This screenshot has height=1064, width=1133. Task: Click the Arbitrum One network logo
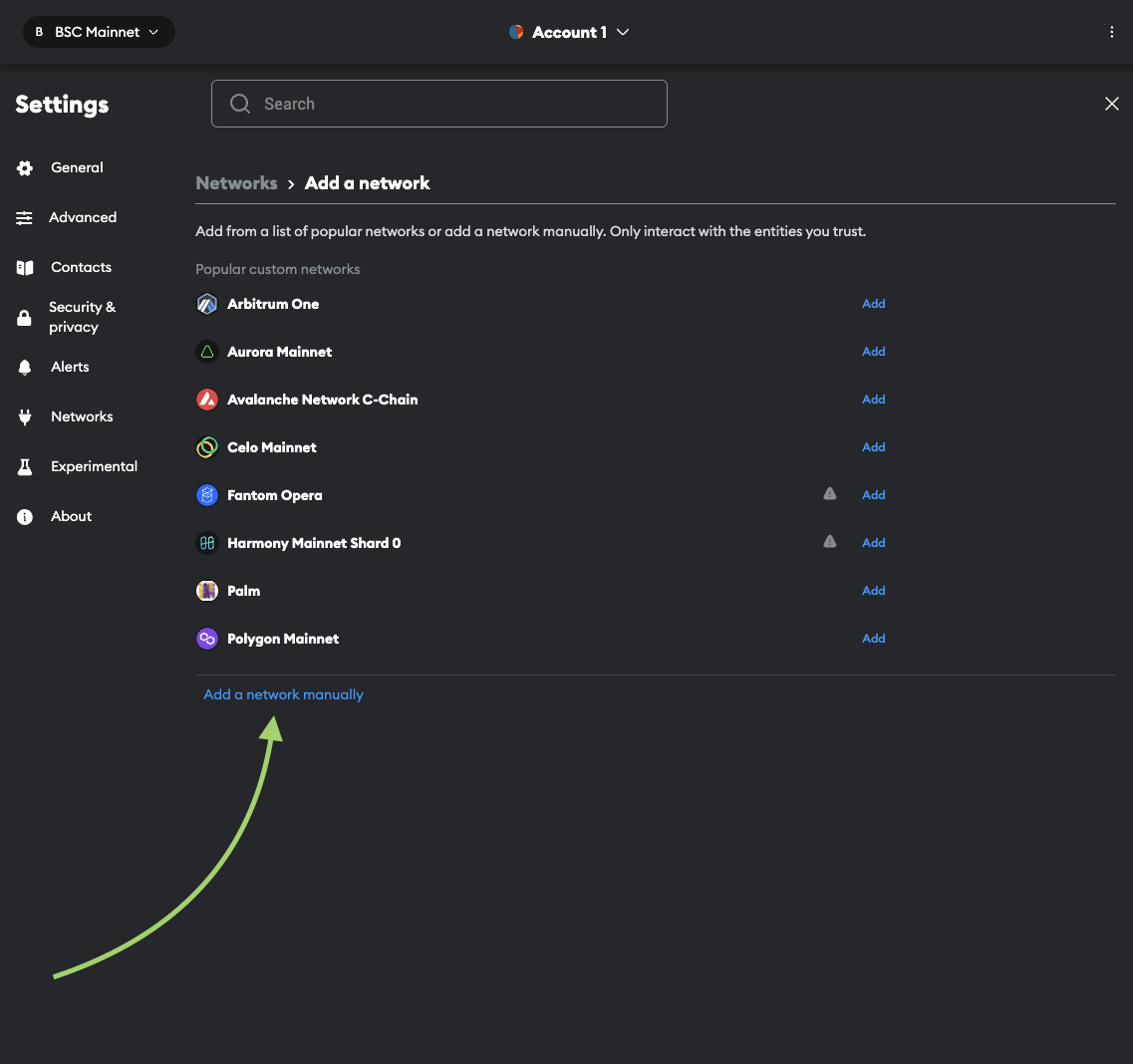206,304
